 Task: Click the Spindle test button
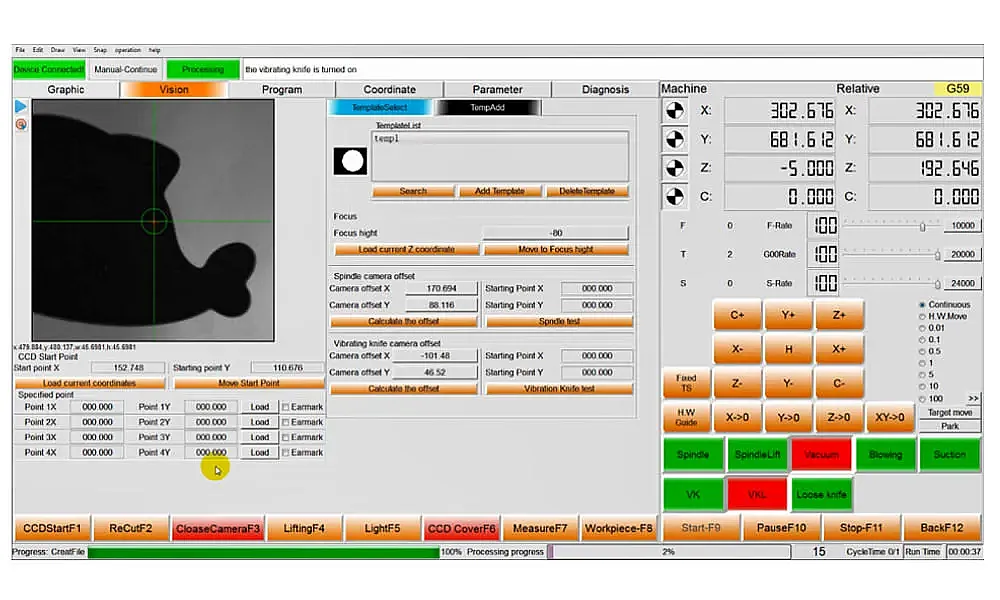[559, 321]
